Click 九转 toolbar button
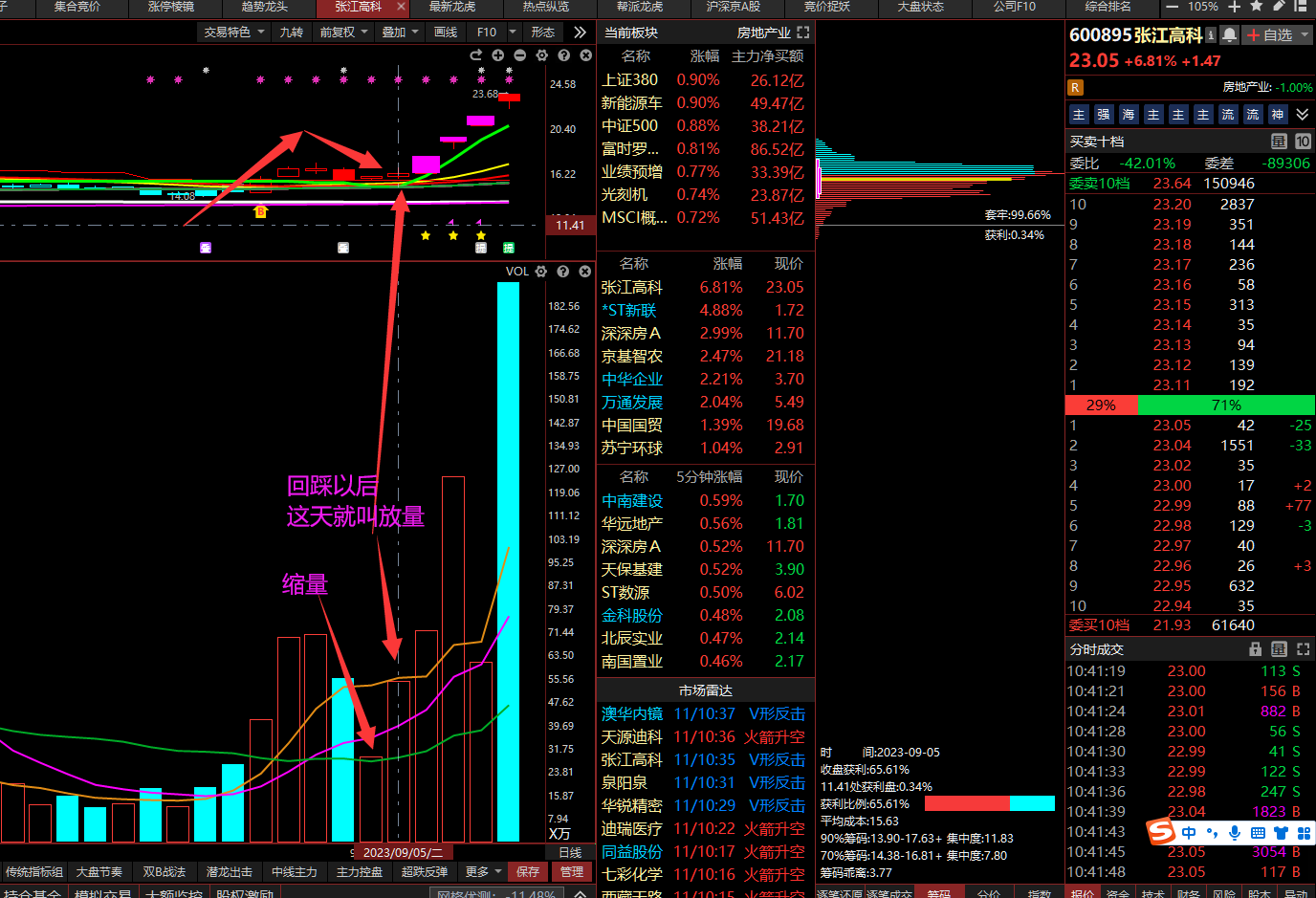 (292, 32)
